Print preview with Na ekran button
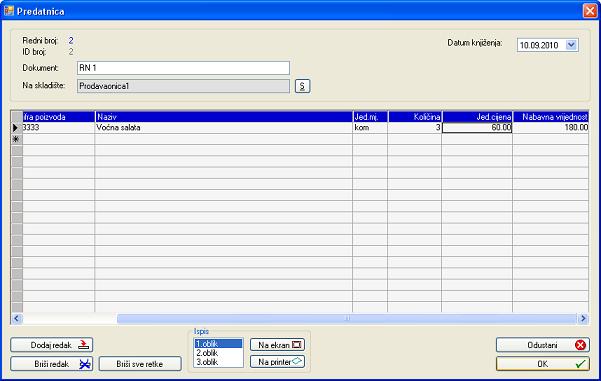This screenshot has width=601, height=381. pos(278,345)
